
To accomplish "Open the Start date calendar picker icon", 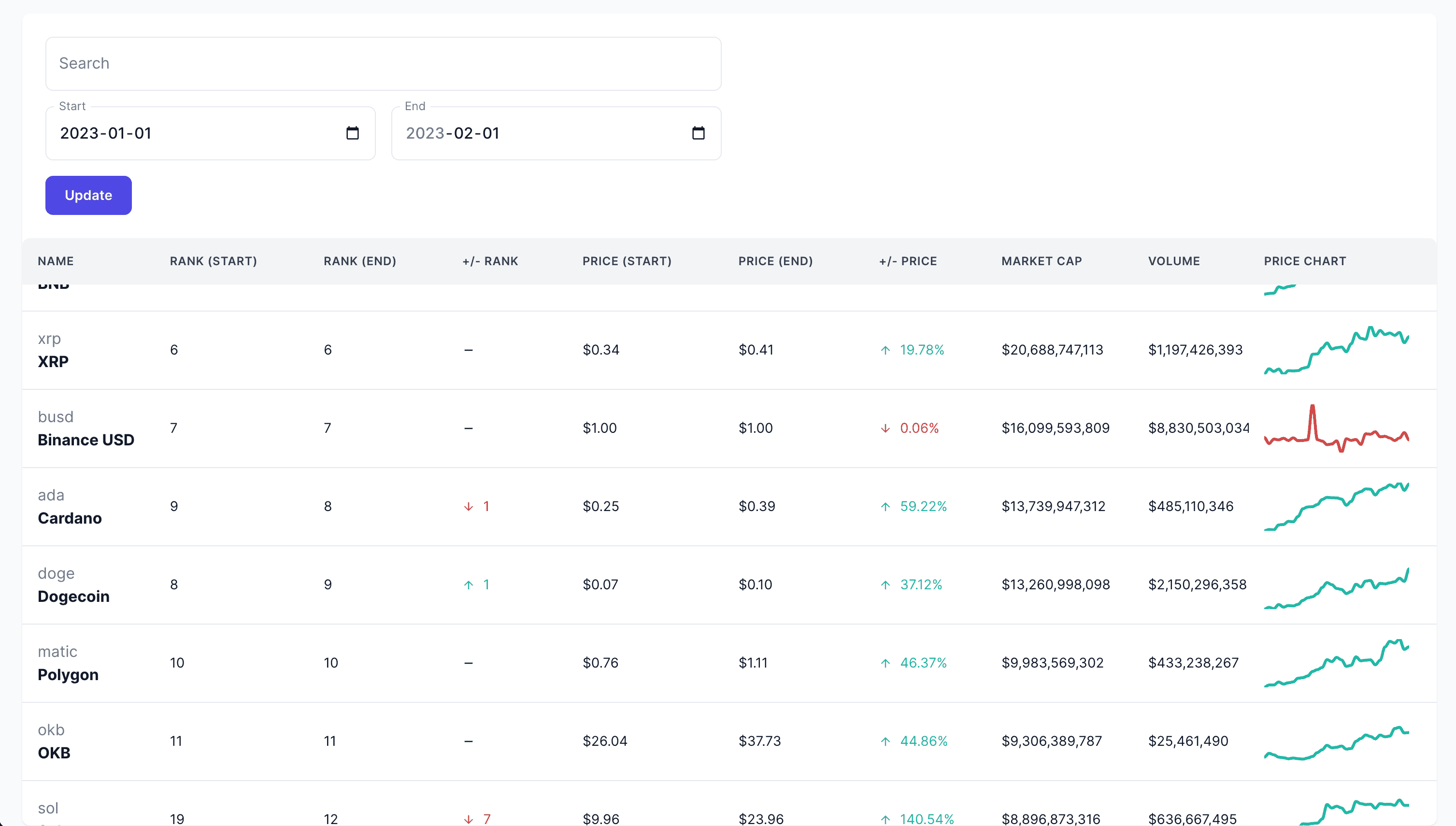I will pos(352,133).
